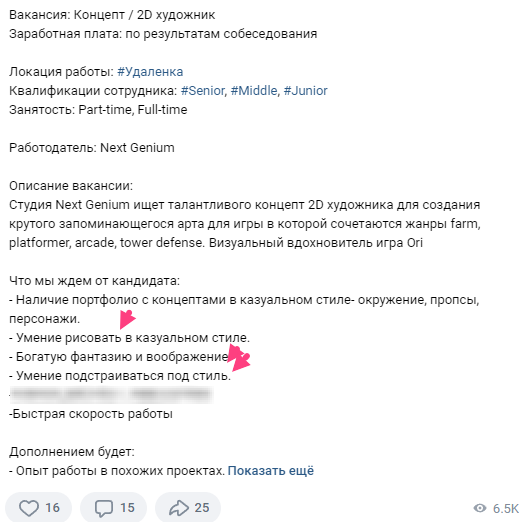Click the 'Вакансия: Концепт / 2D художник' line

(x=112, y=15)
